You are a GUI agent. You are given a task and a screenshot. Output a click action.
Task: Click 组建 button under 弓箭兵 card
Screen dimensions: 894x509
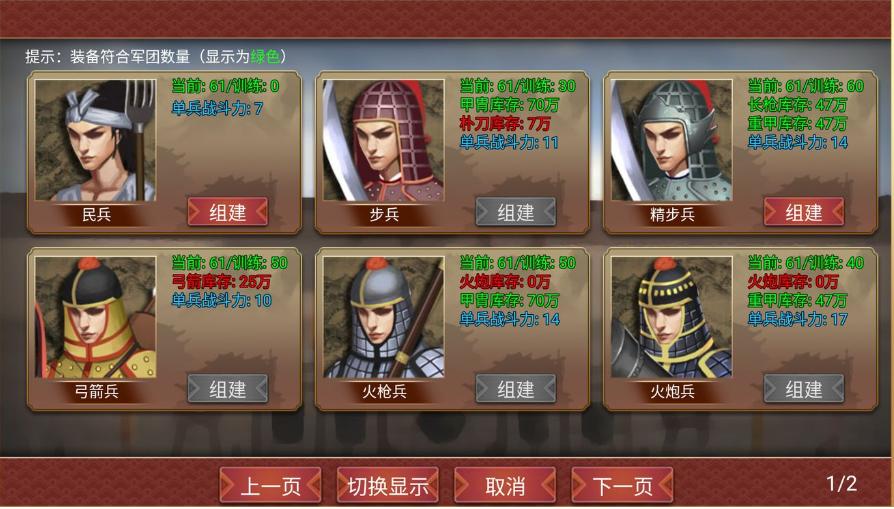point(228,389)
